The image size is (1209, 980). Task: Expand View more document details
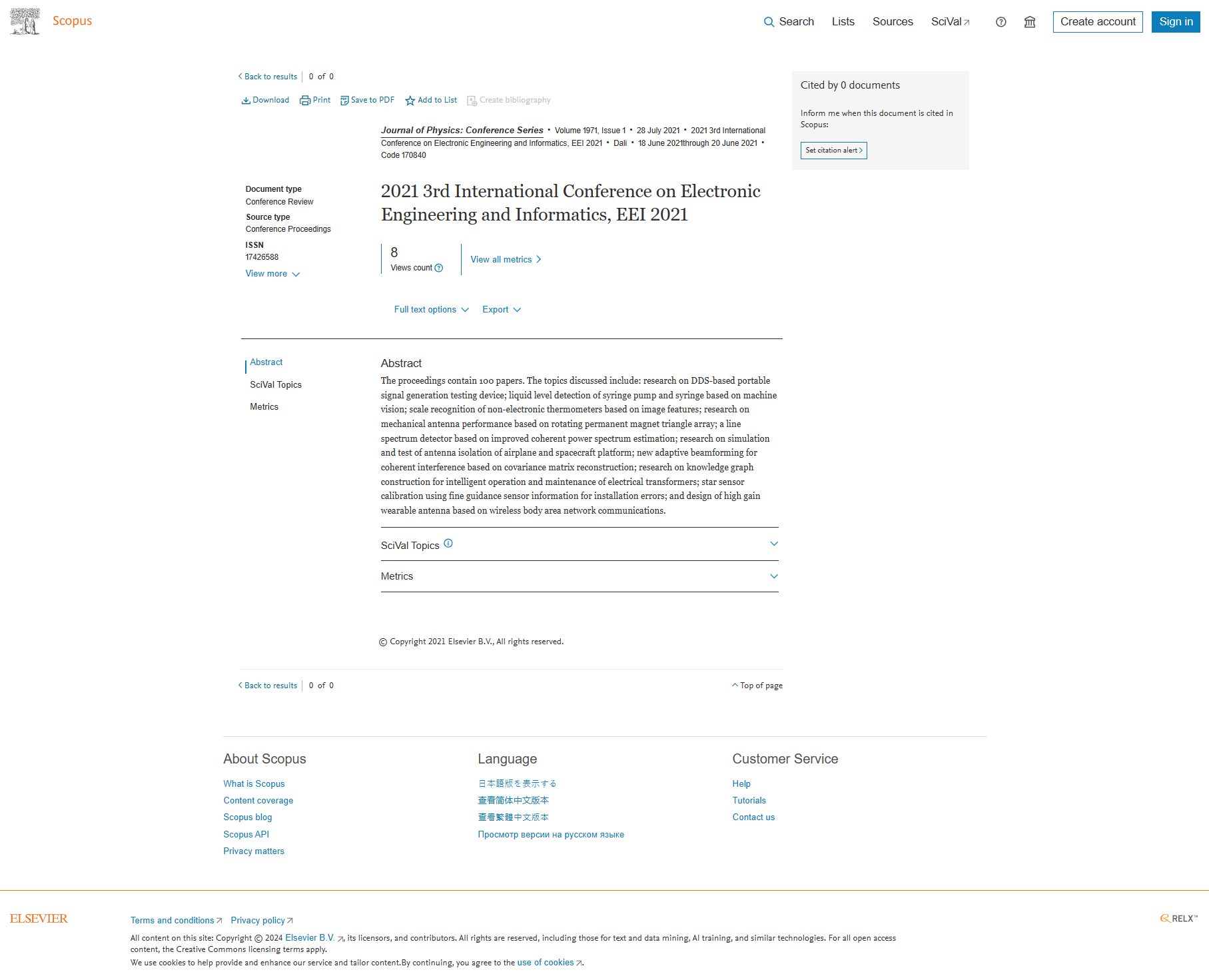(x=272, y=274)
